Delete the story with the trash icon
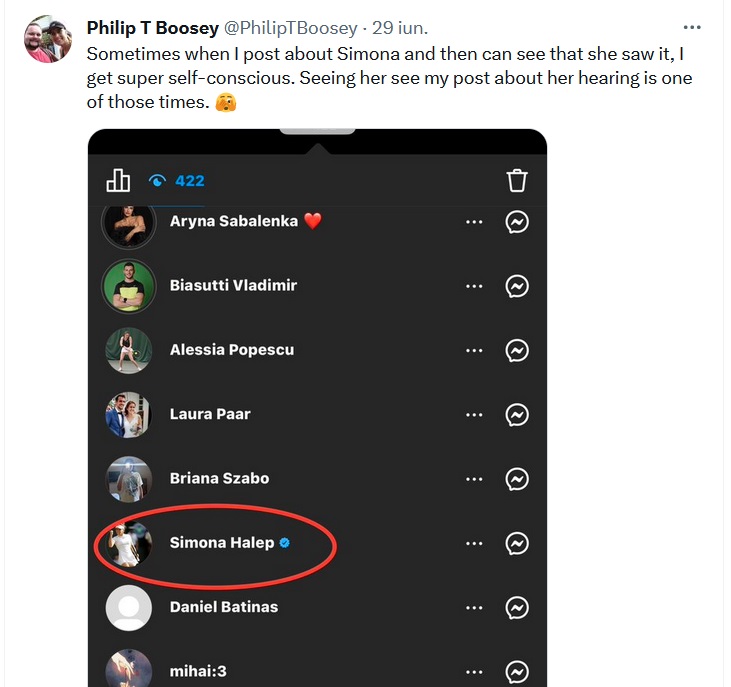The width and height of the screenshot is (731, 687). pyautogui.click(x=517, y=181)
